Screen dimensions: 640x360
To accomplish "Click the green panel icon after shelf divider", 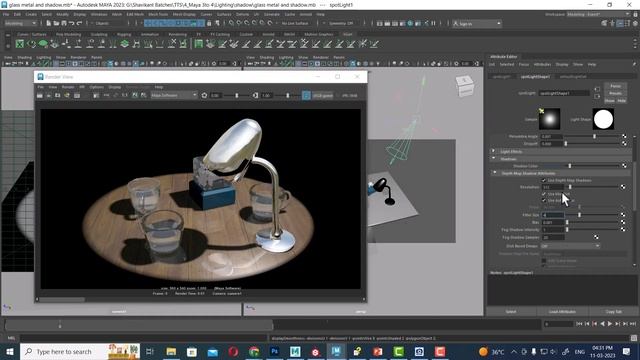I will (x=198, y=43).
